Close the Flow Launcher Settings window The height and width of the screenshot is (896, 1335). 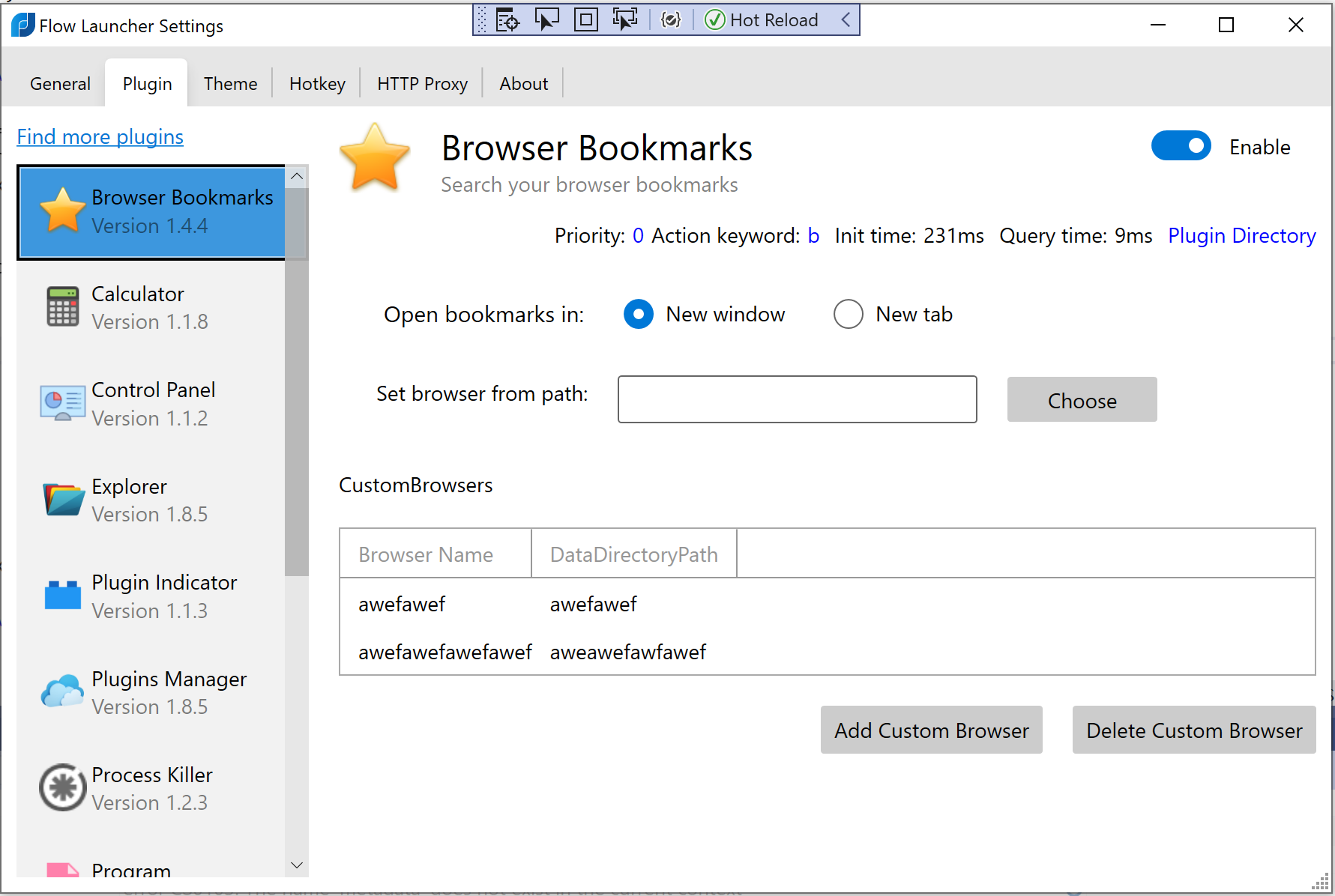1295,25
